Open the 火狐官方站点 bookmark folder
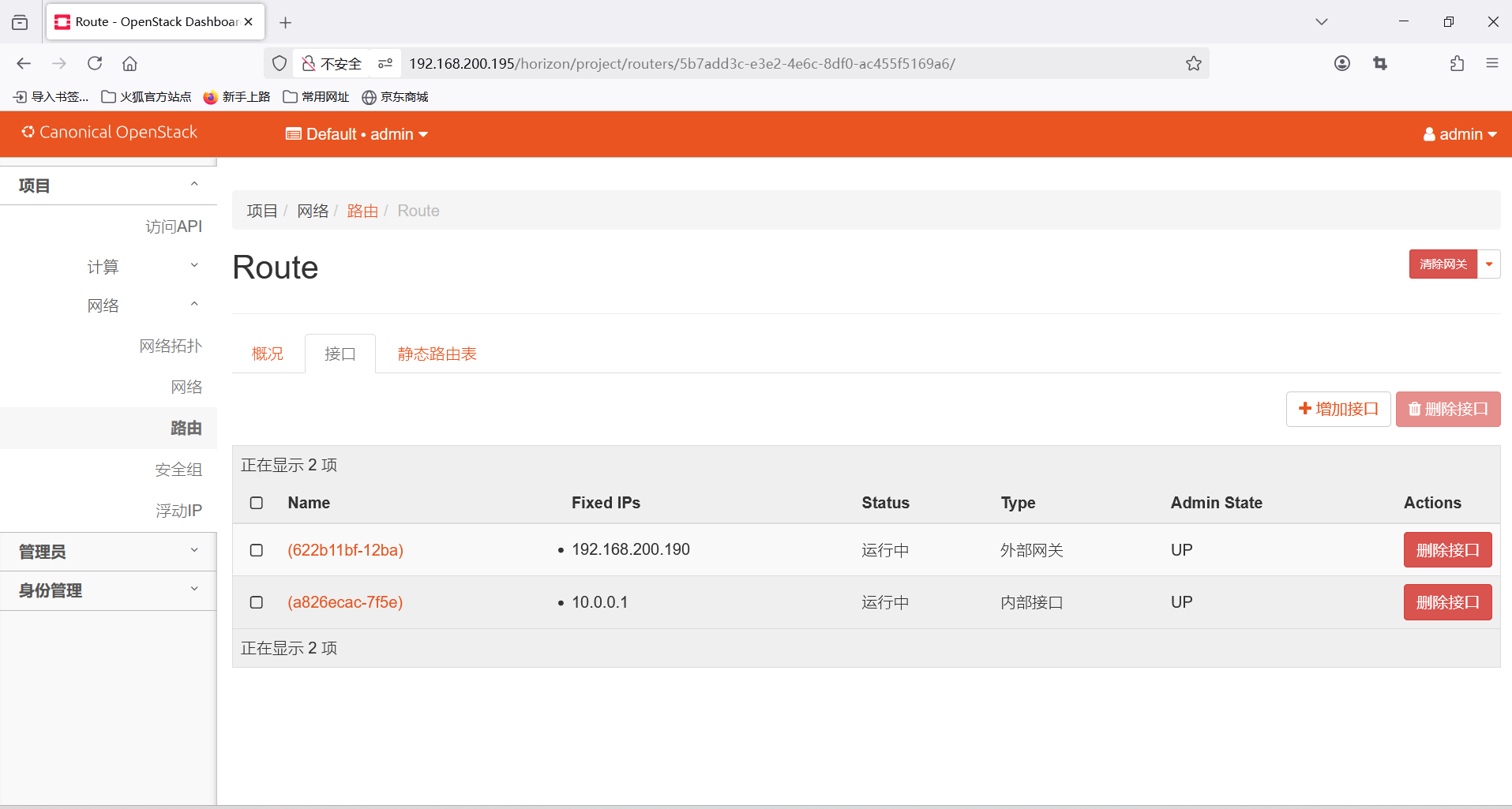 [x=146, y=96]
